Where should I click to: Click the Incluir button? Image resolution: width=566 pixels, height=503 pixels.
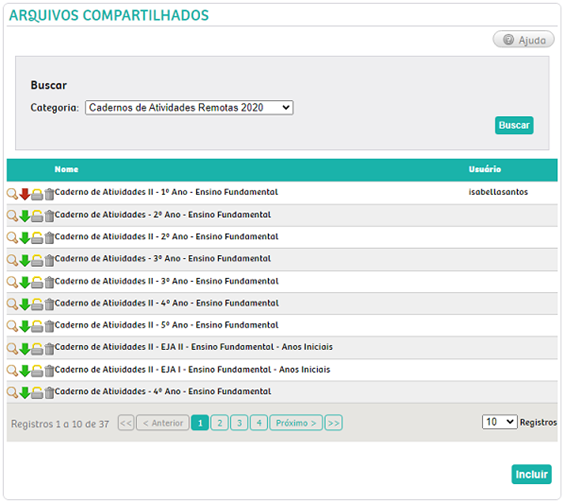[x=531, y=474]
